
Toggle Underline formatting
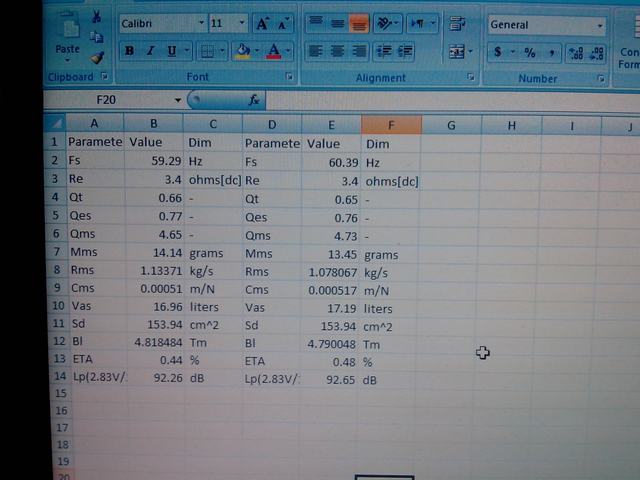172,51
